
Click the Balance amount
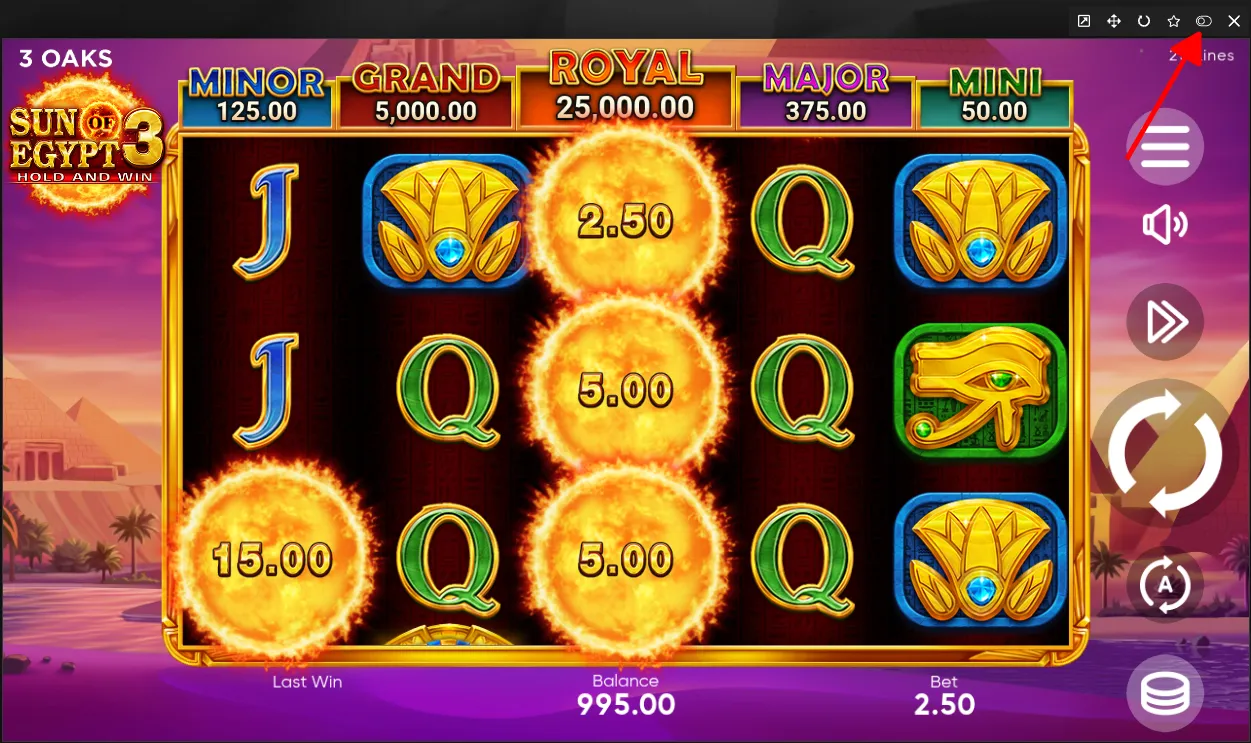coord(626,704)
